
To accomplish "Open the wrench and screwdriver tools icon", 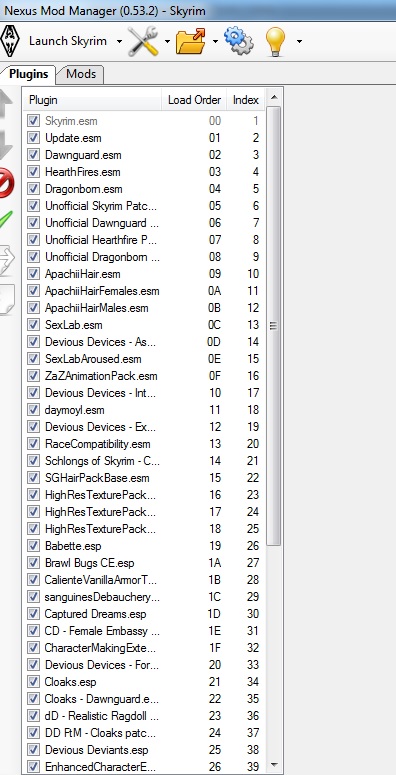I will (x=143, y=41).
